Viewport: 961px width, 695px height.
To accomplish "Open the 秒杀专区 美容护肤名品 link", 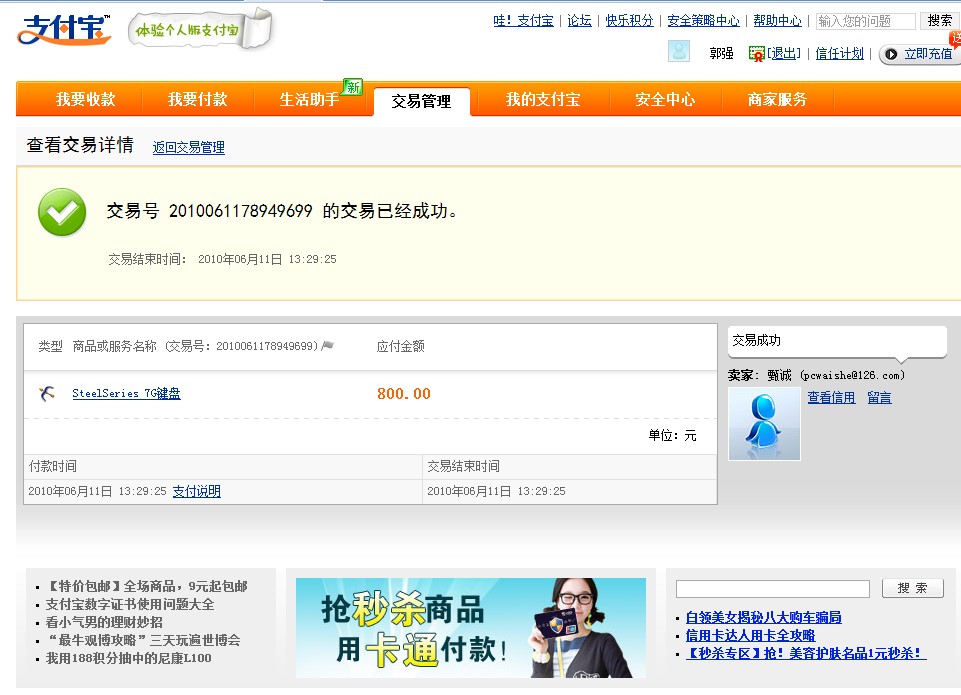I will click(806, 653).
